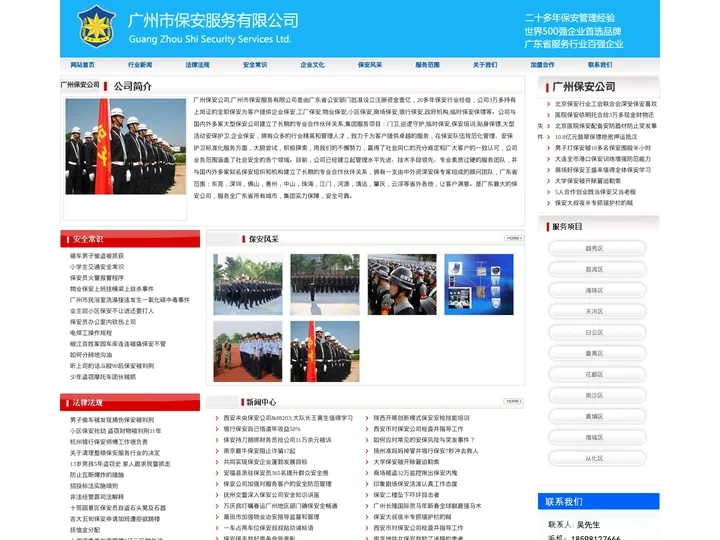
Task: Open 抚恤金分配 link in 法律法规
Action: [x=85, y=530]
